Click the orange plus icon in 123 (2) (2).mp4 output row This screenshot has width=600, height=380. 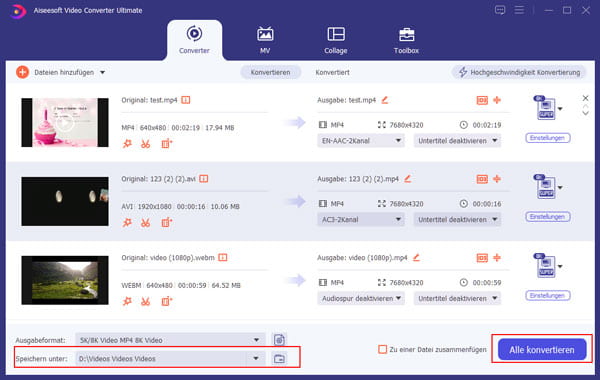tap(497, 179)
